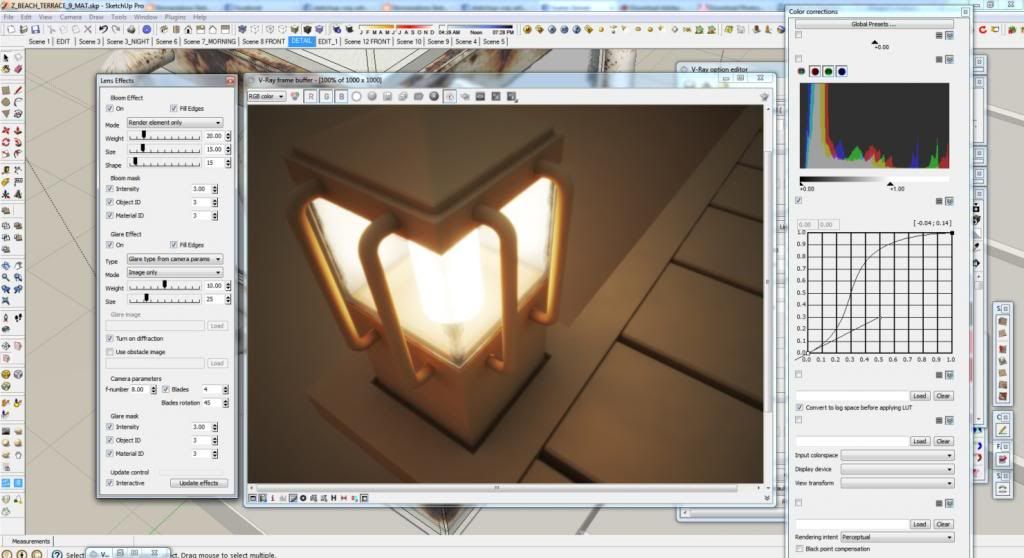Click the Update effects button

coord(198,483)
